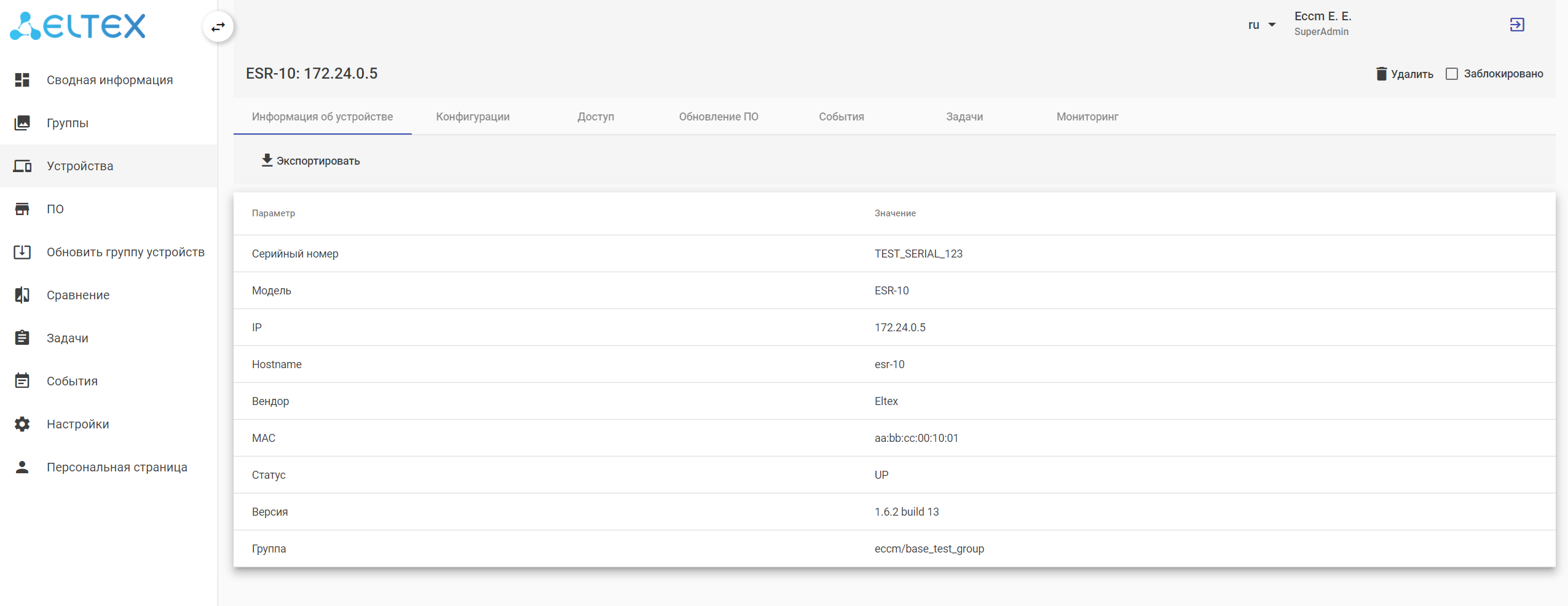
Task: Select the Обновление ПО tab
Action: (x=719, y=117)
